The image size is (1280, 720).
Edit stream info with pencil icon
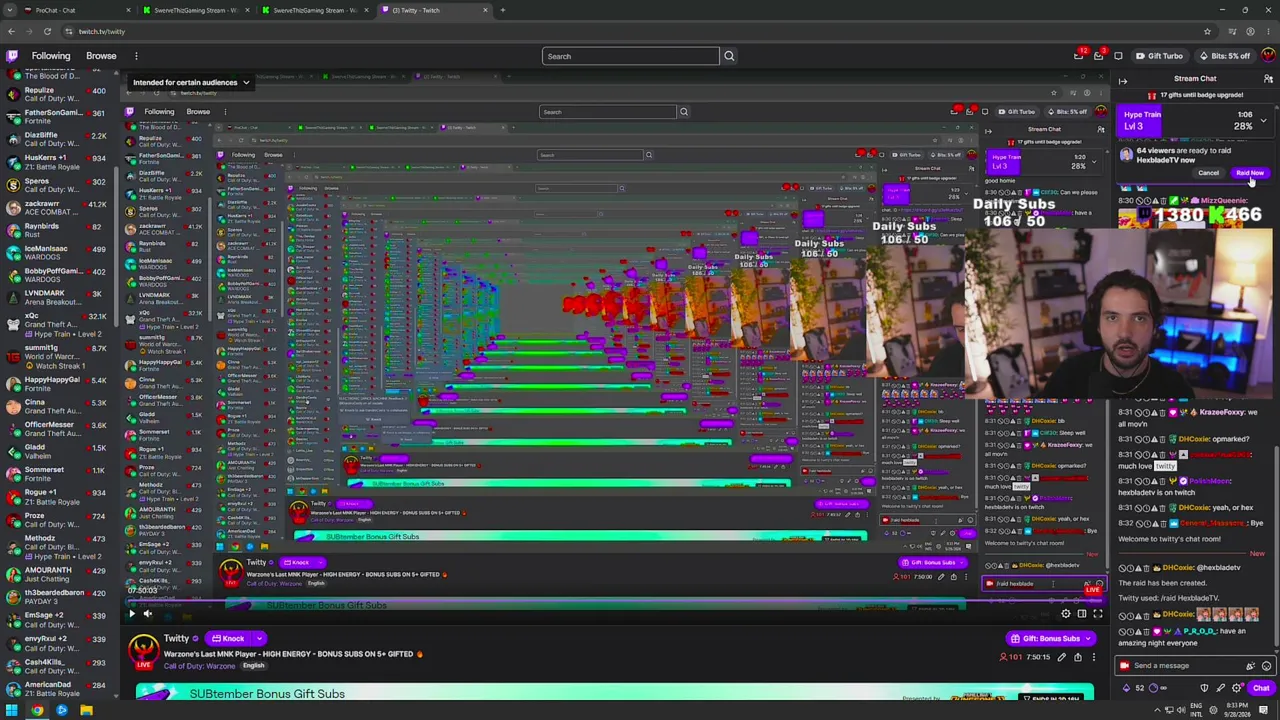[x=1062, y=658]
